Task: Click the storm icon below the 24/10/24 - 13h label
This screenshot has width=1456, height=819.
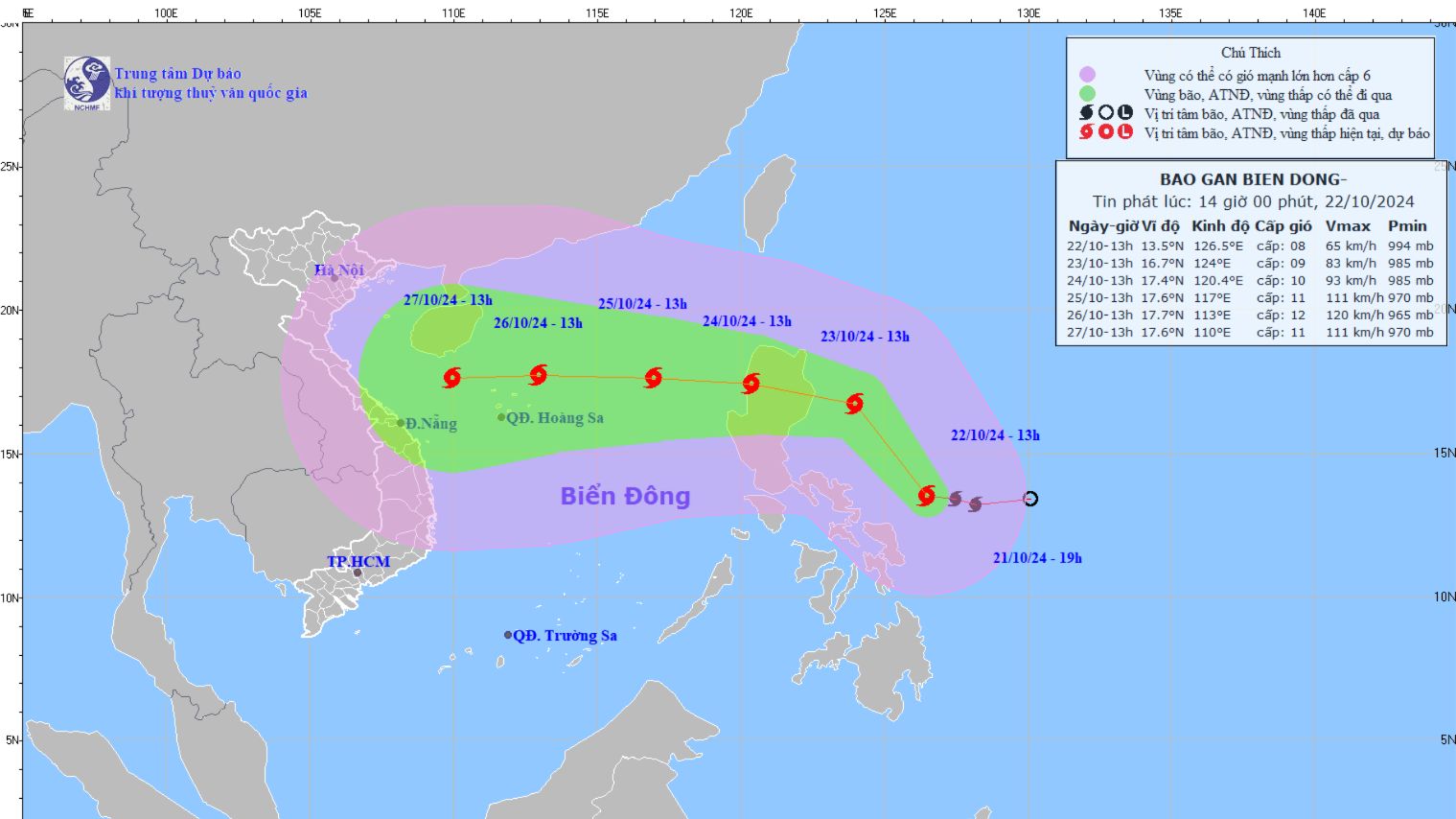Action: [751, 384]
